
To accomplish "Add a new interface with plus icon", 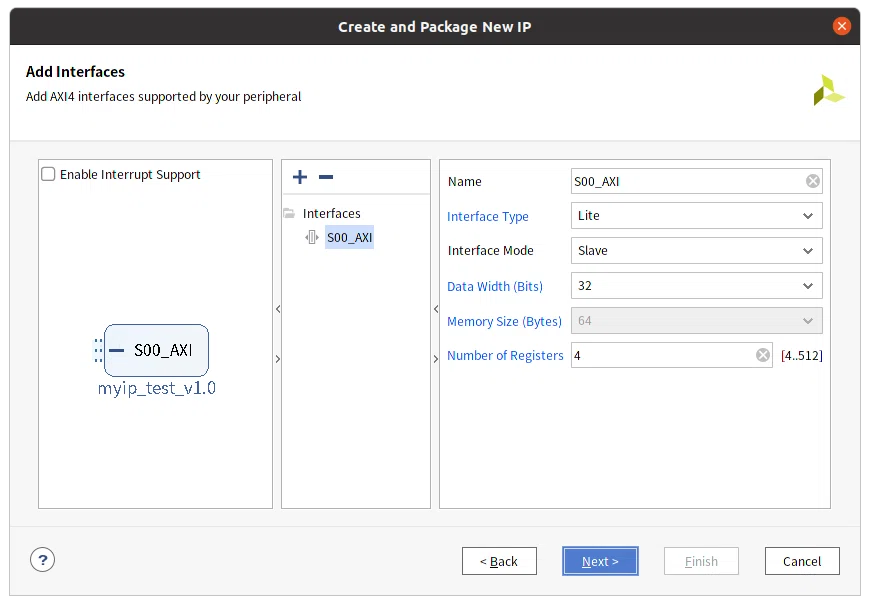I will tap(300, 177).
